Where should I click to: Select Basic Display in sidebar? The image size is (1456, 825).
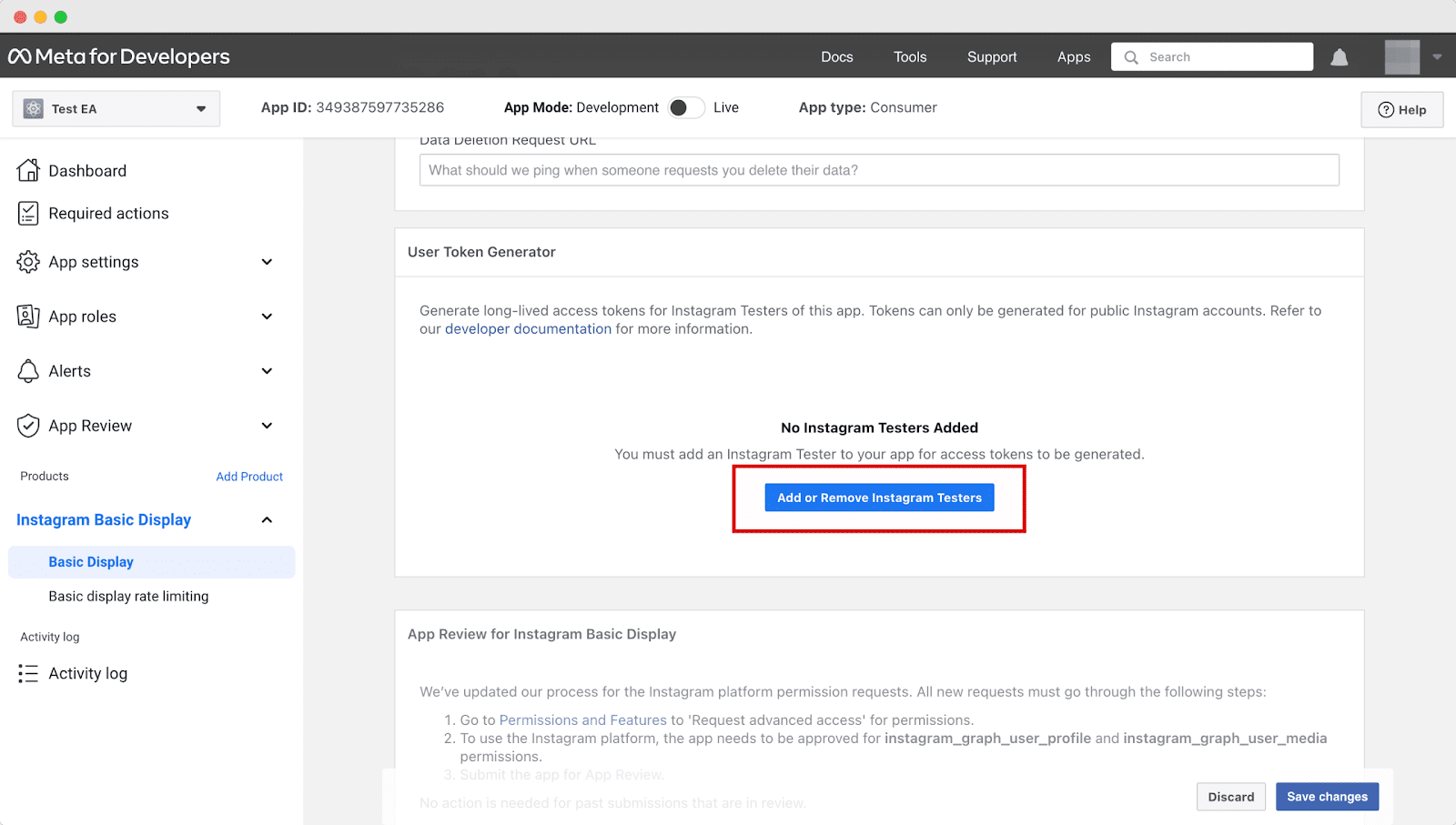[x=152, y=562]
